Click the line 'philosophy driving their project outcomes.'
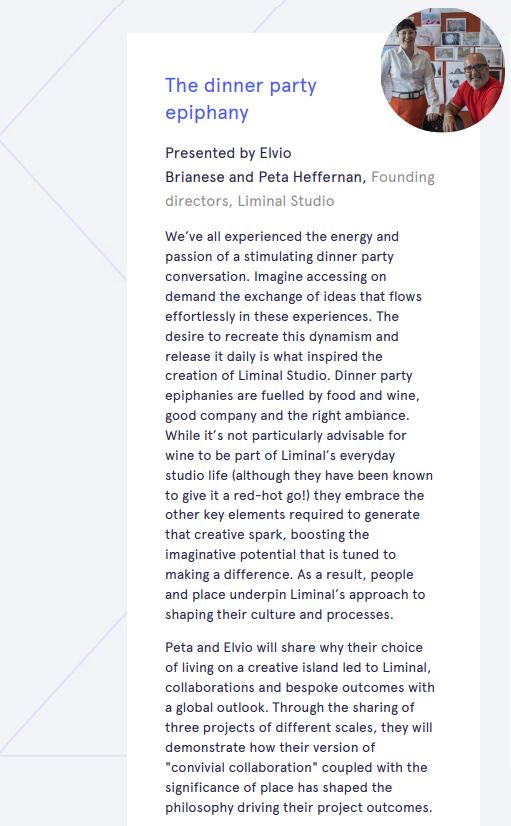 (x=299, y=807)
